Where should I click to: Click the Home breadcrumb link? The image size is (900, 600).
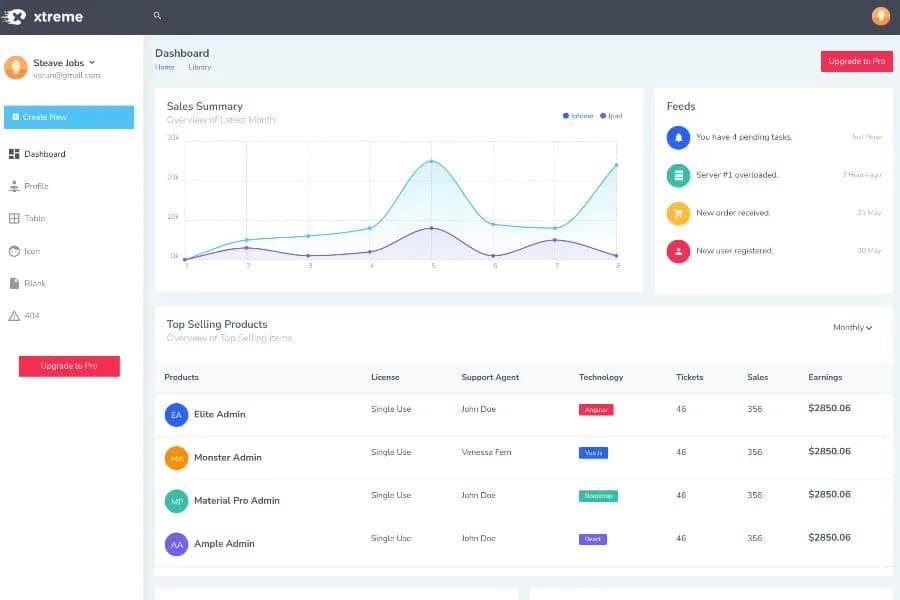click(x=164, y=68)
